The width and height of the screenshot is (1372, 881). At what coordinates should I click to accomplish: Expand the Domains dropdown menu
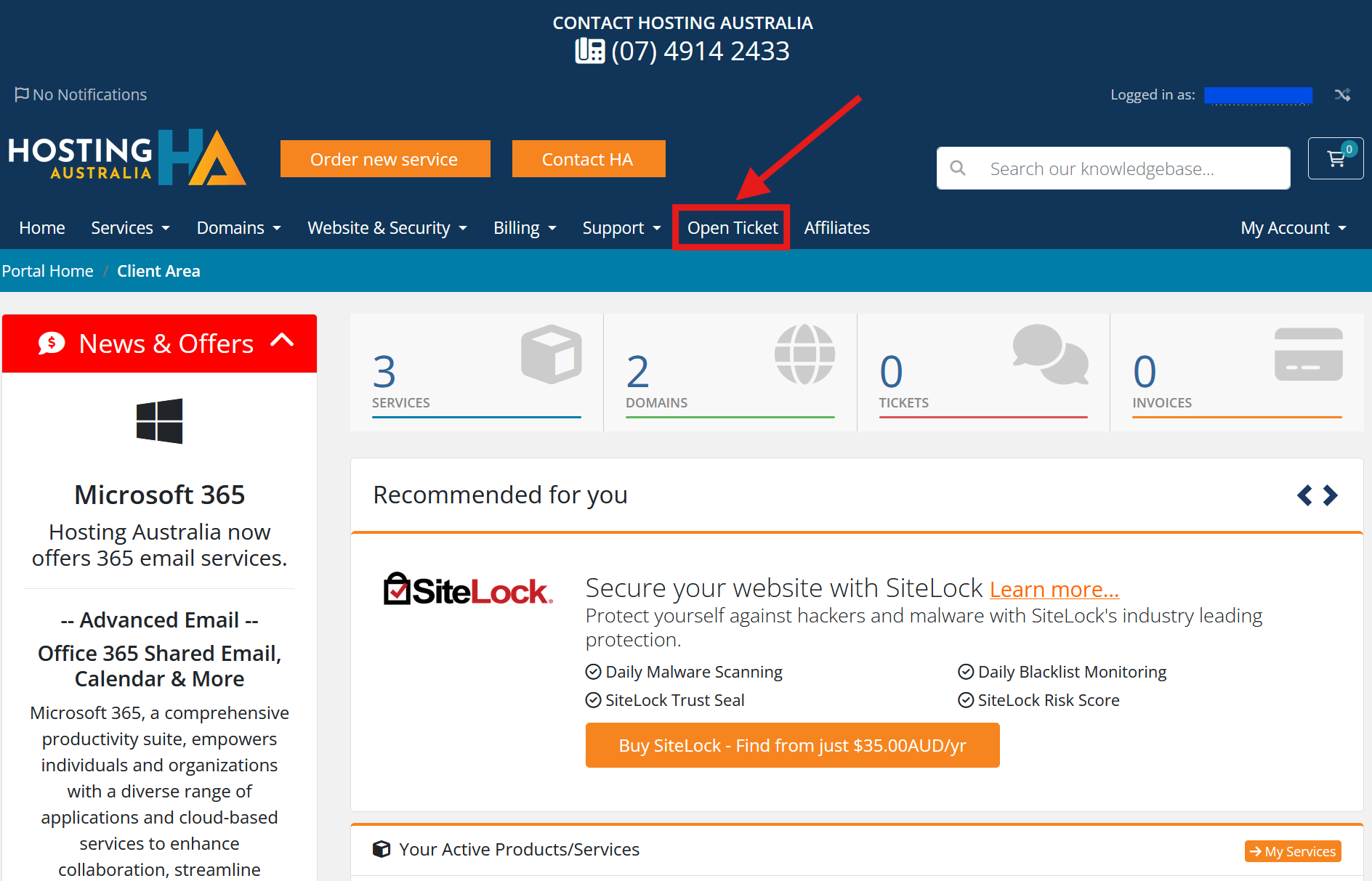(238, 228)
